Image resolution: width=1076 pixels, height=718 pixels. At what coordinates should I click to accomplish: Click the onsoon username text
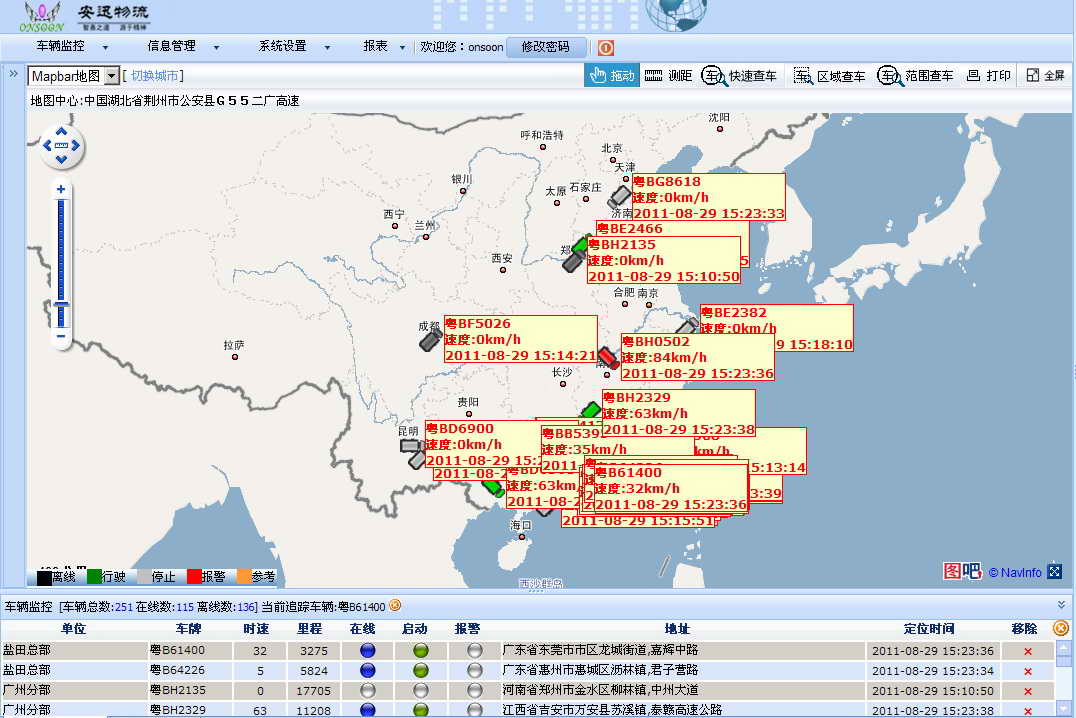486,47
